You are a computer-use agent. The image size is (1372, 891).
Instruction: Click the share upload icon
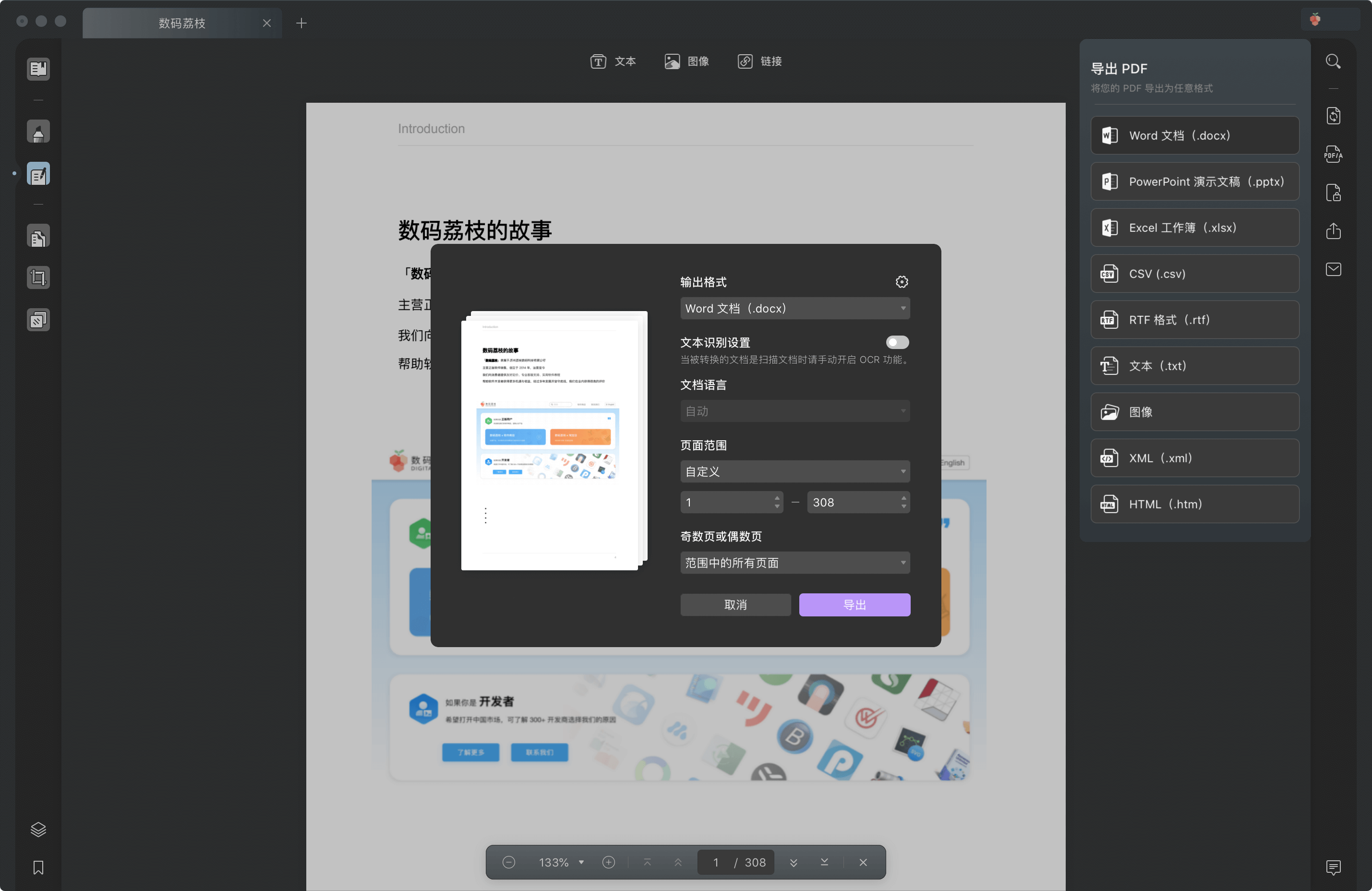(x=1333, y=230)
